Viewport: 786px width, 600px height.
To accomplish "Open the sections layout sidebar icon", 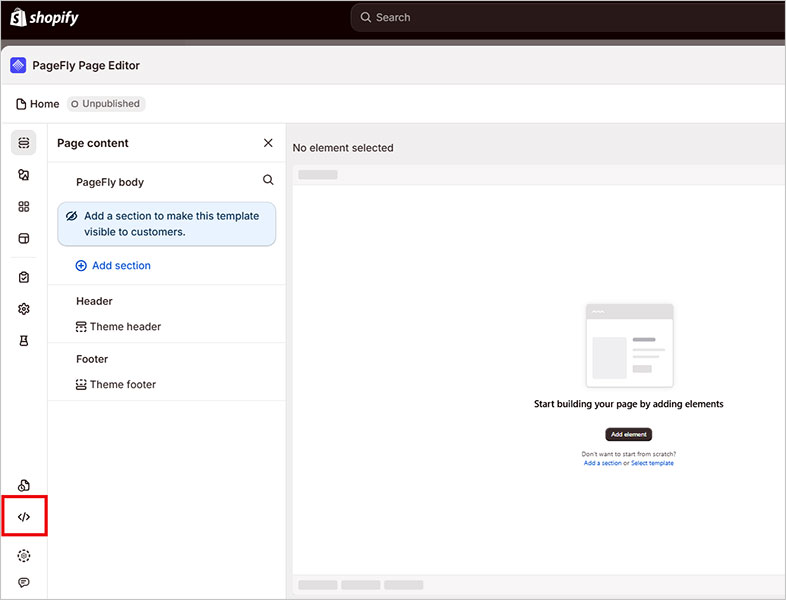I will tap(24, 238).
